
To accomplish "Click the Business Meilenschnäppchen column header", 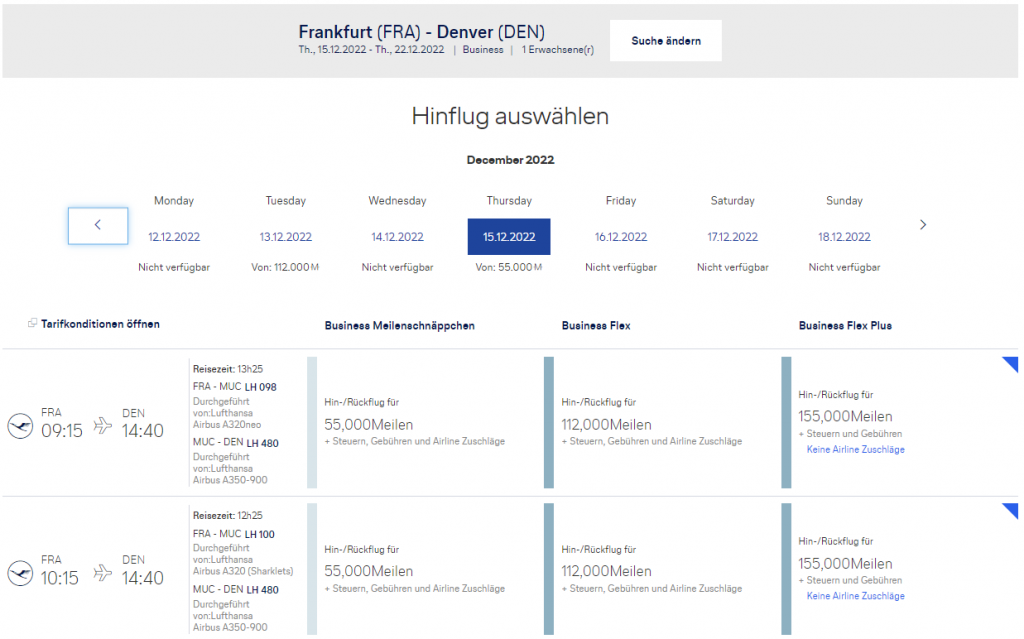I will tap(400, 325).
